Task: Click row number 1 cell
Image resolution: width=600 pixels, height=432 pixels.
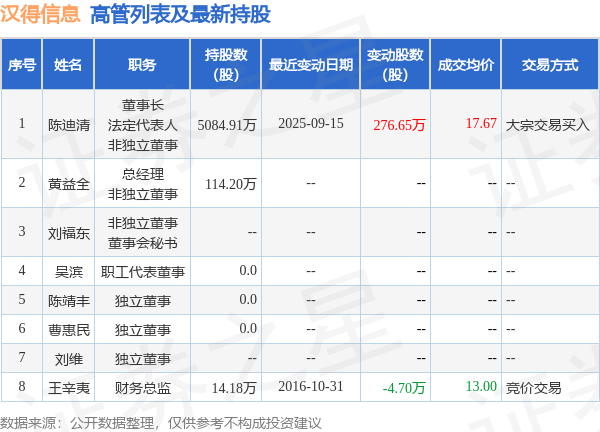Action: 22,123
